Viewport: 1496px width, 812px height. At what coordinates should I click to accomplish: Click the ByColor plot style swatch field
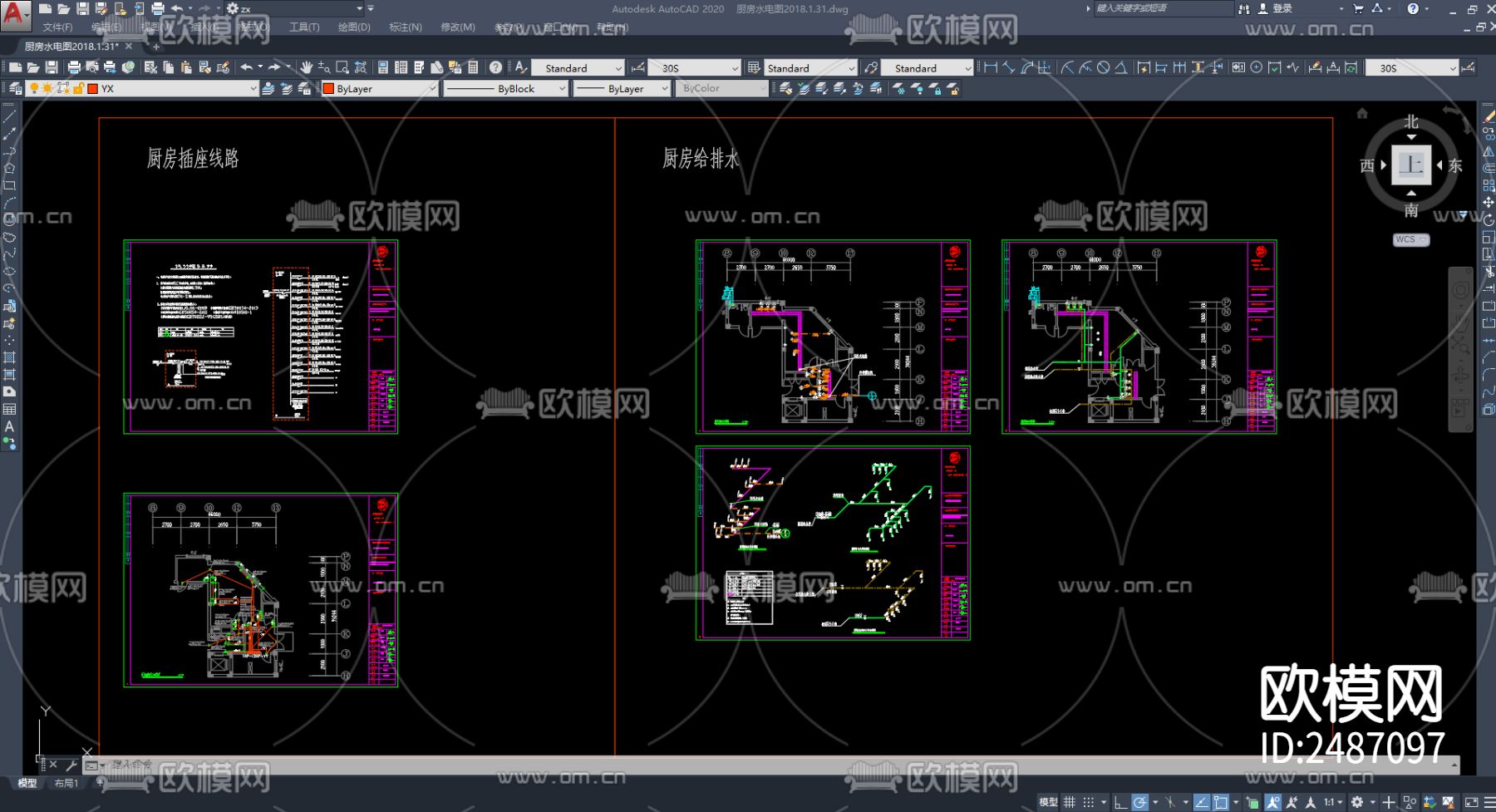point(721,88)
